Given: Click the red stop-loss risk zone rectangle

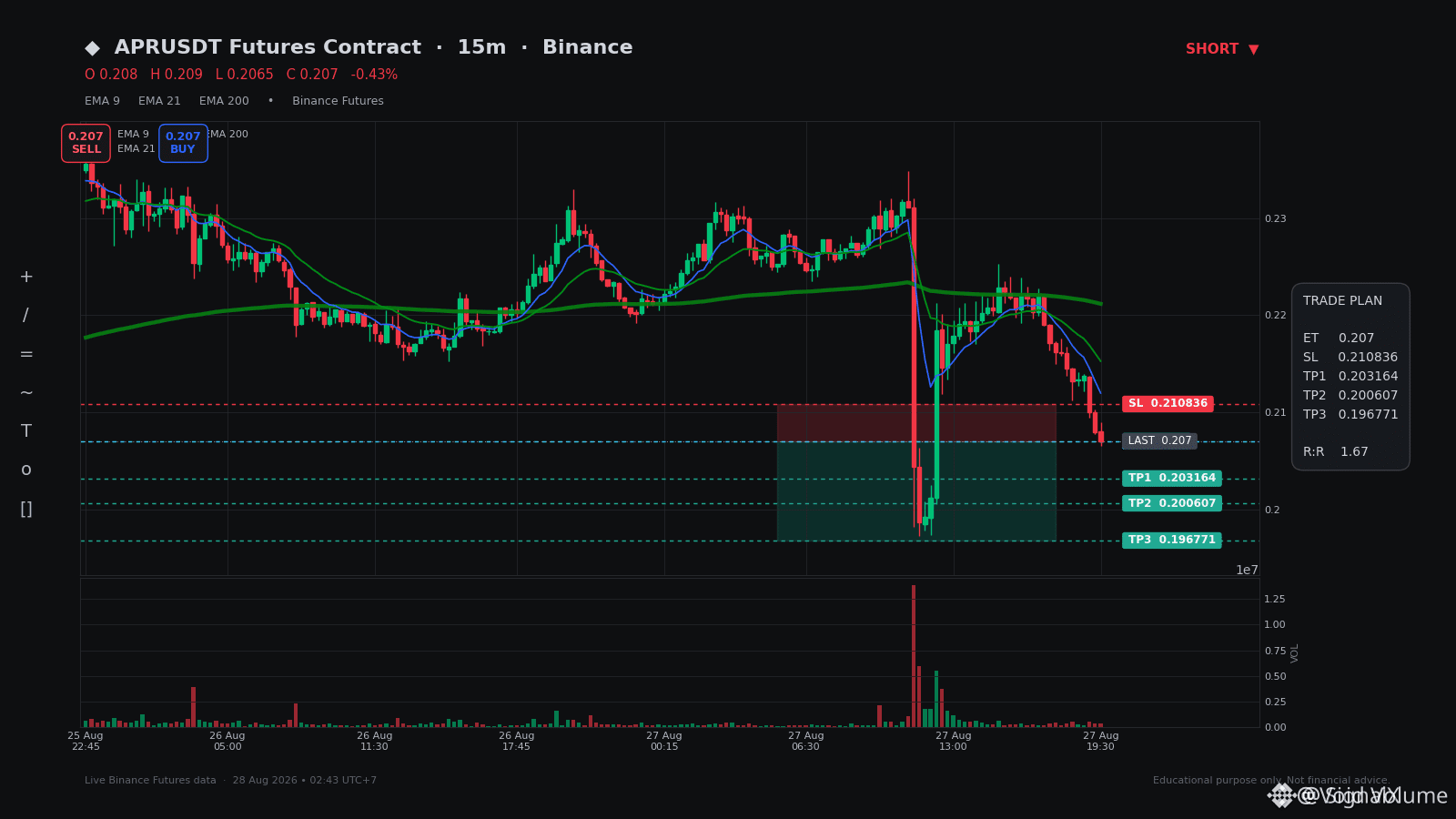Looking at the screenshot, I should click(x=916, y=423).
